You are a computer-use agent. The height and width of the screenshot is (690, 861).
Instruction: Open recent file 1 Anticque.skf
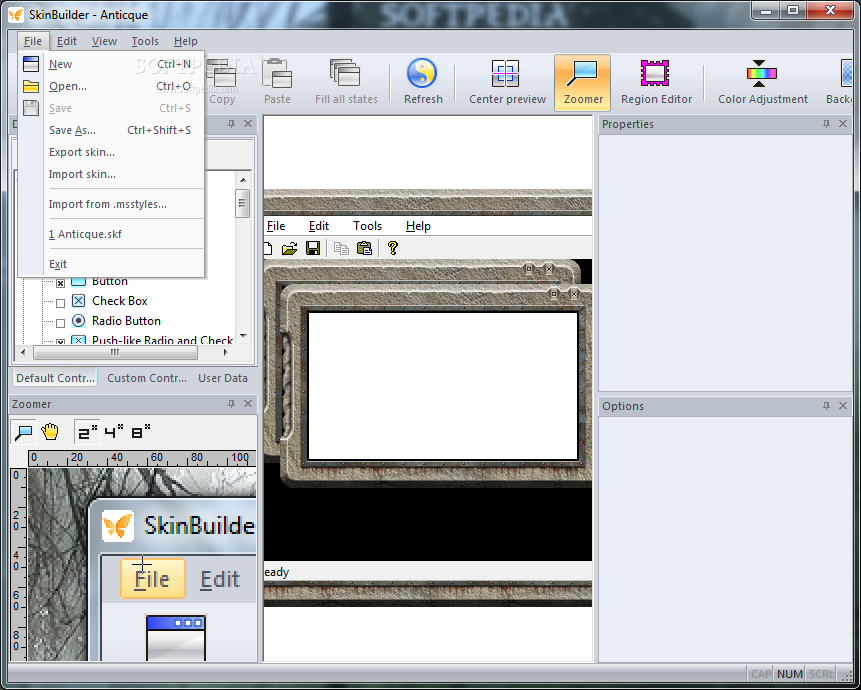(x=111, y=234)
